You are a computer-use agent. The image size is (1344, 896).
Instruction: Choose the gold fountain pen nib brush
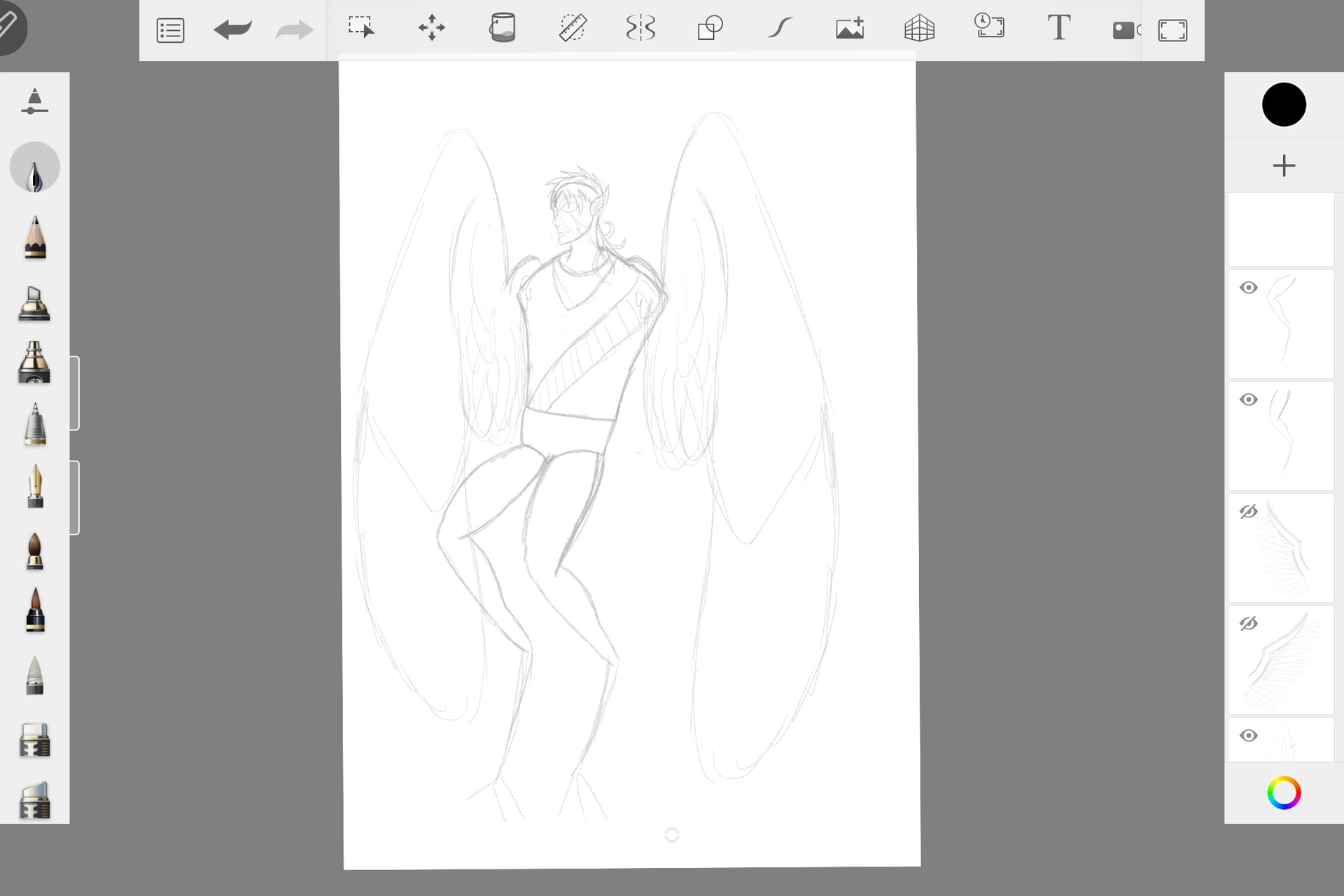pos(34,486)
